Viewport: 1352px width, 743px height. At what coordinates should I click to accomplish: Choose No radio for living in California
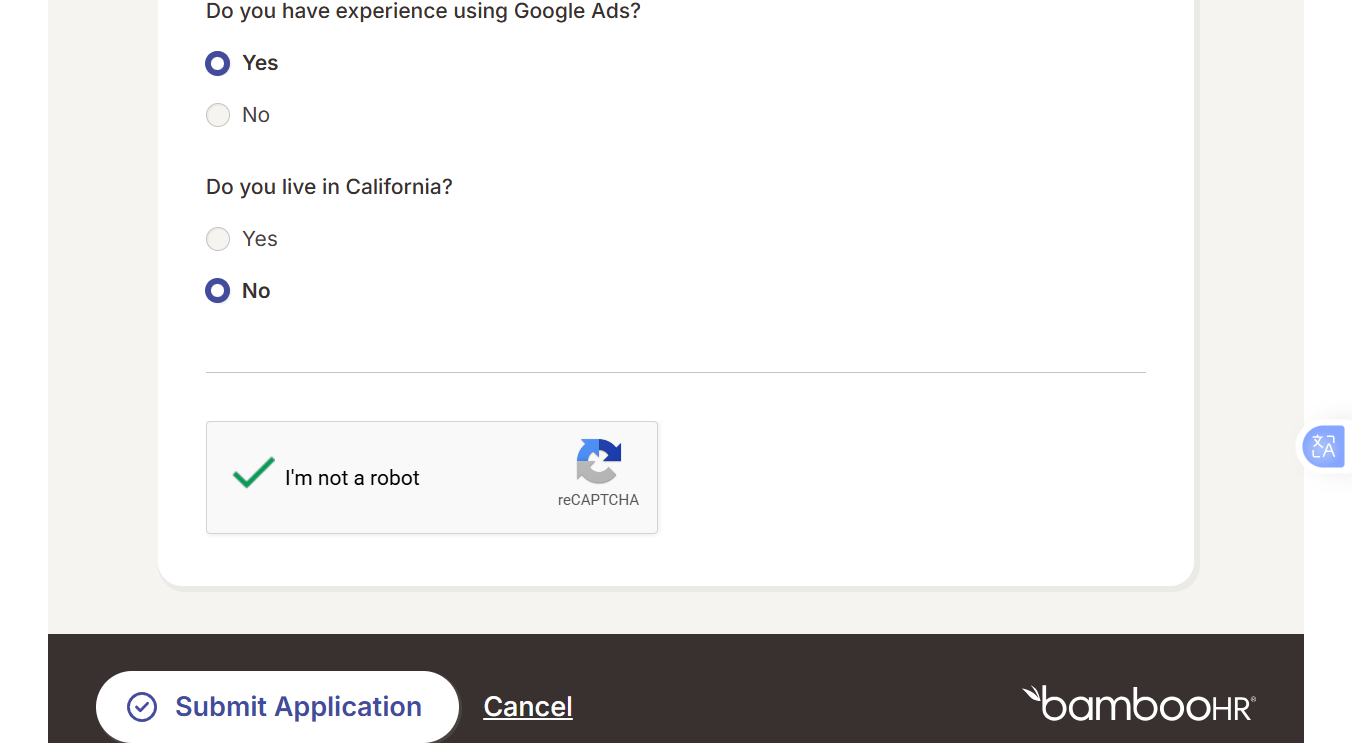tap(218, 291)
